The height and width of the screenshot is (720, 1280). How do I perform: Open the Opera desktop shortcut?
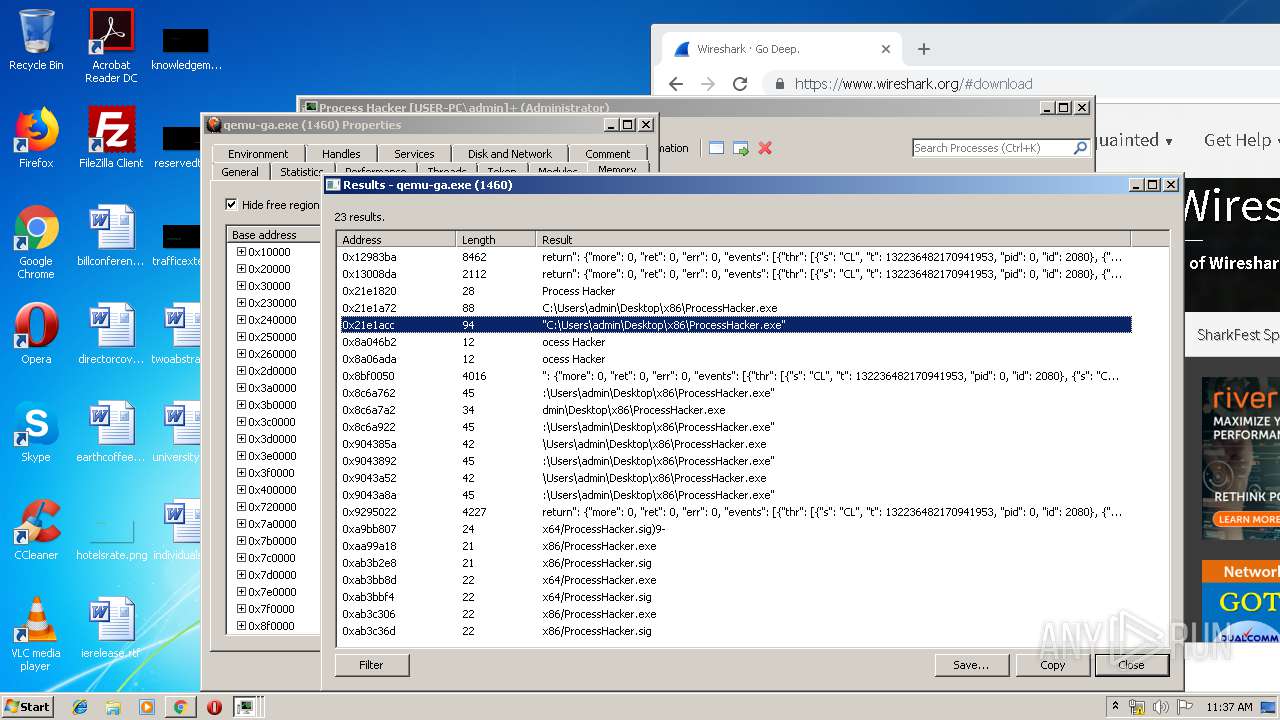pos(36,334)
